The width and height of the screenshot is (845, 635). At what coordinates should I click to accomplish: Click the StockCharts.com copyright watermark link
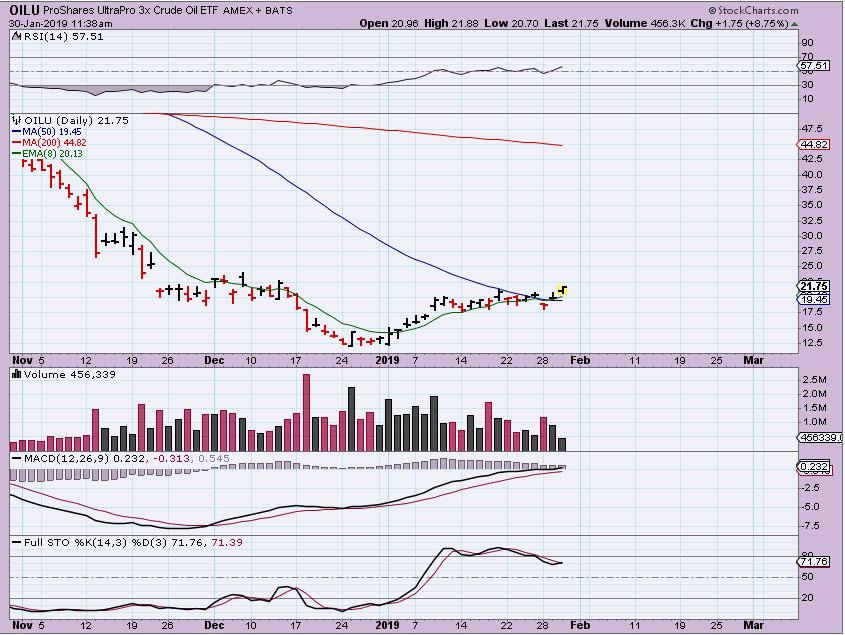753,10
